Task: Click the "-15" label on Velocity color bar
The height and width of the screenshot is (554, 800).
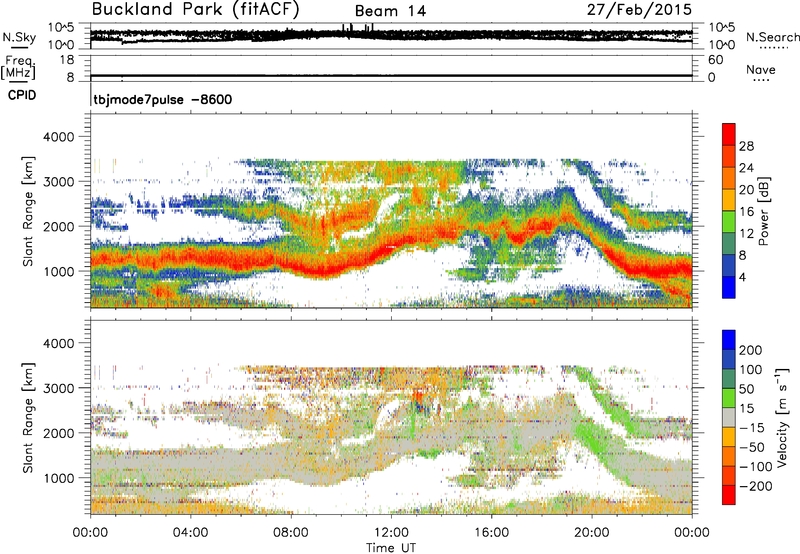Action: [x=752, y=427]
